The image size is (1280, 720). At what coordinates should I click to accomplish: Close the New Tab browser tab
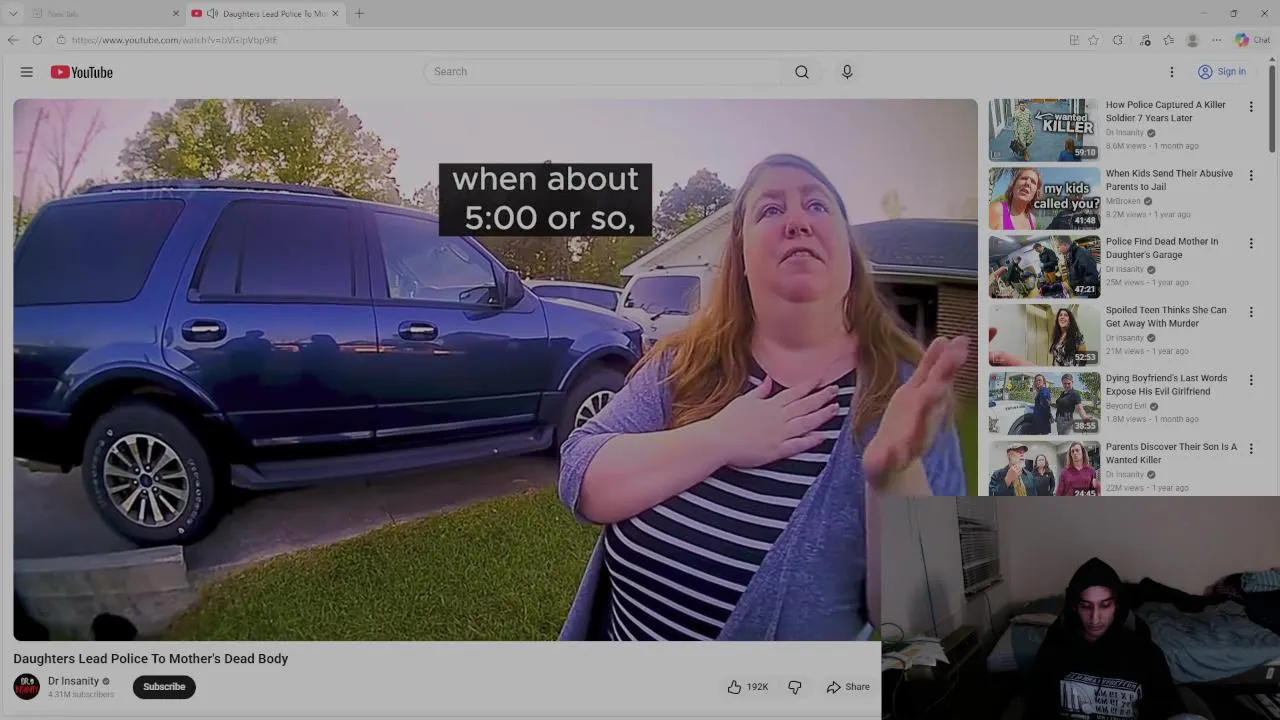[176, 13]
